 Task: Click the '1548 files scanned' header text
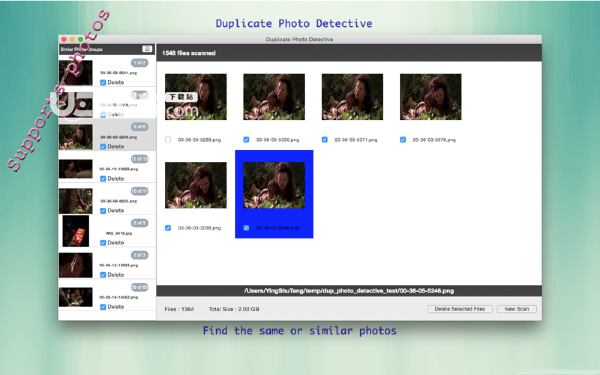(x=189, y=53)
